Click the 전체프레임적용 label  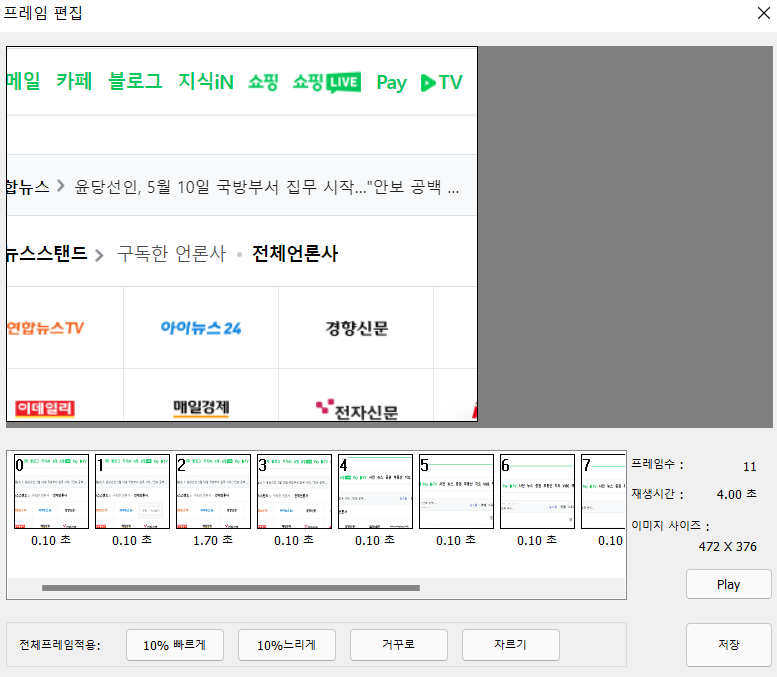pos(59,645)
